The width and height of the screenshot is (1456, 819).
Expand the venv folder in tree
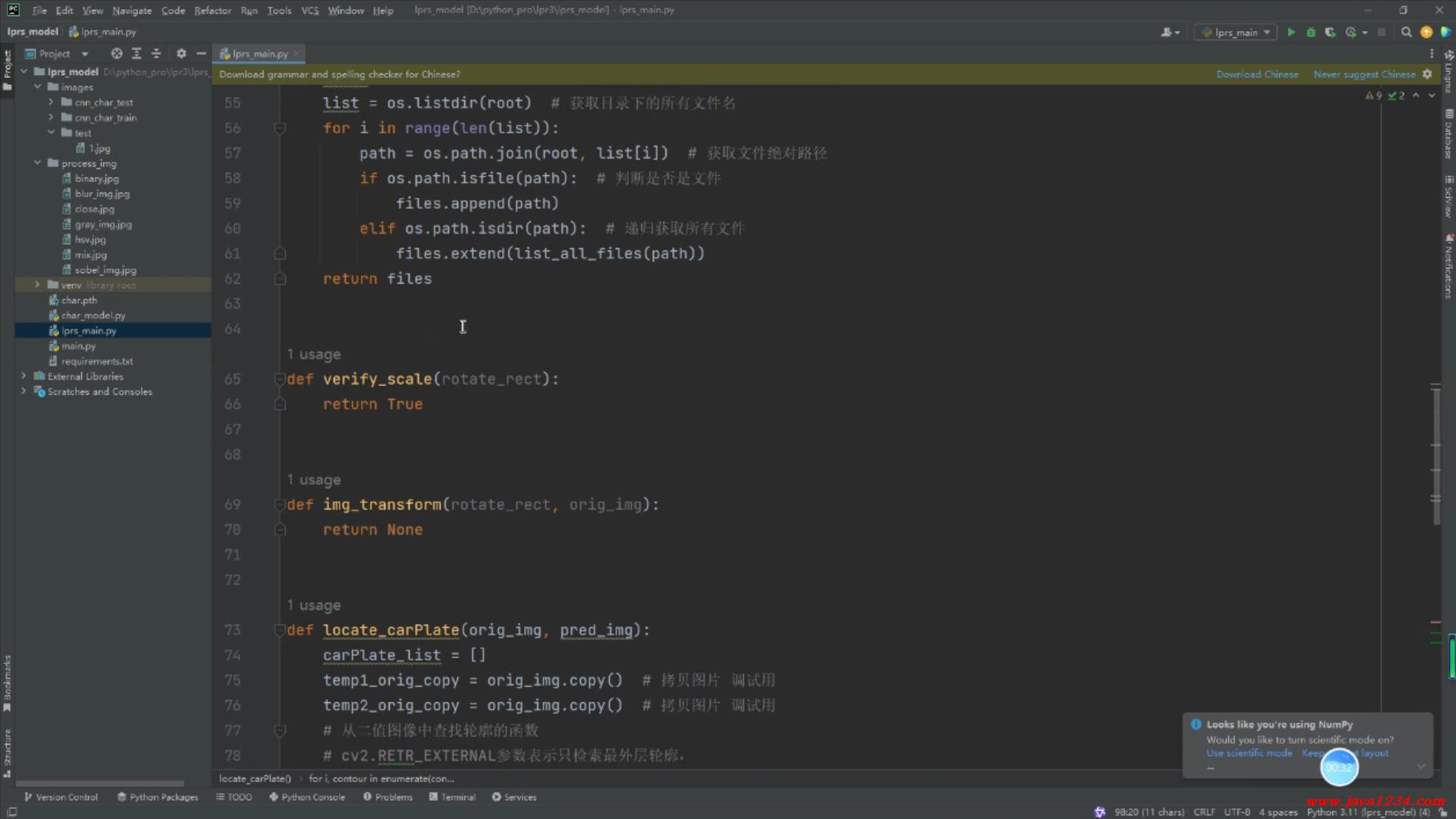click(37, 285)
